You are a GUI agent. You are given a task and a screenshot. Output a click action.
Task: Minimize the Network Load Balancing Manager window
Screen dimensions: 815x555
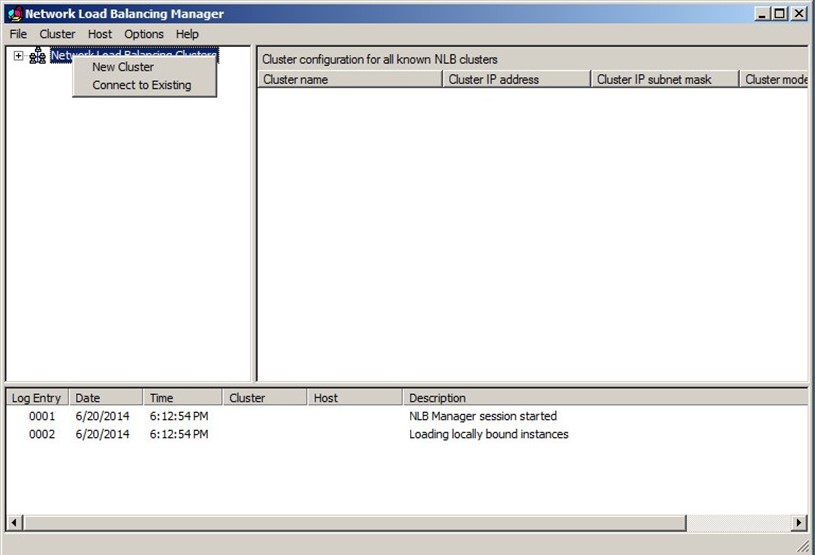762,14
